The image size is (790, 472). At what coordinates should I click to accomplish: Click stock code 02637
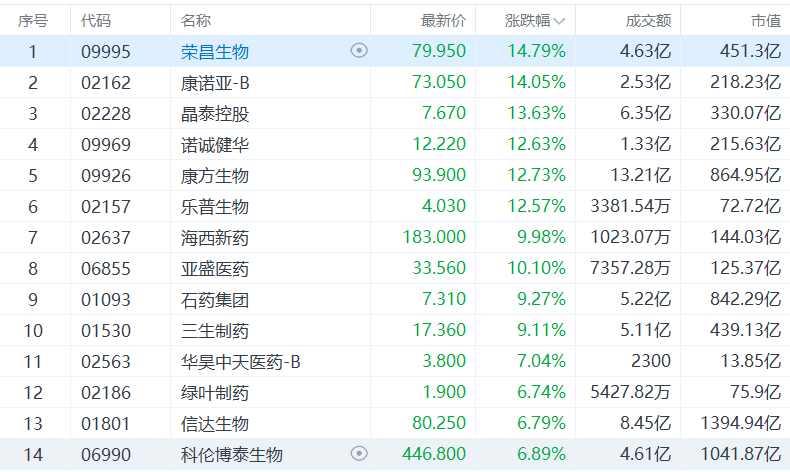[106, 238]
